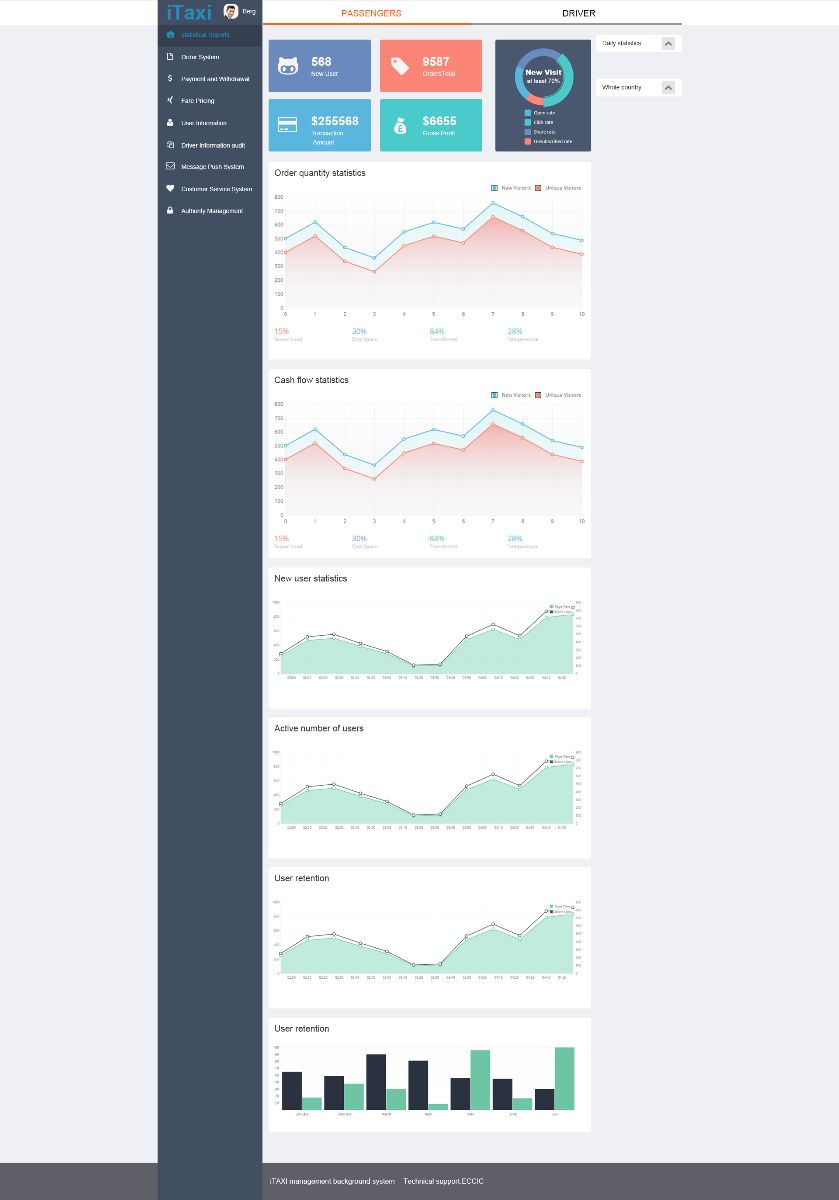
Task: Click the dollar icon for Payment and Withdrawal
Action: tap(171, 79)
